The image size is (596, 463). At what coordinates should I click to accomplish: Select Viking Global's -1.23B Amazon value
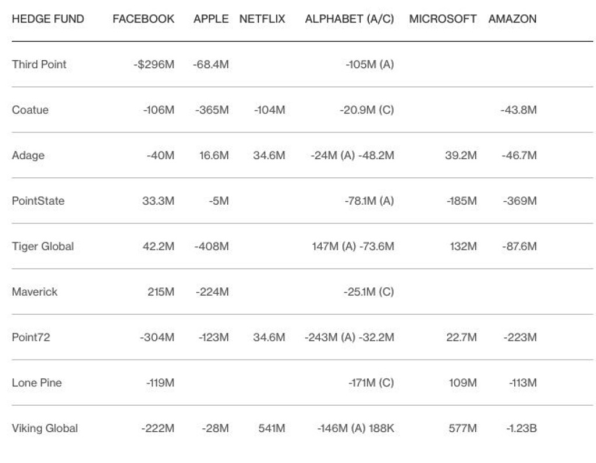coord(522,428)
